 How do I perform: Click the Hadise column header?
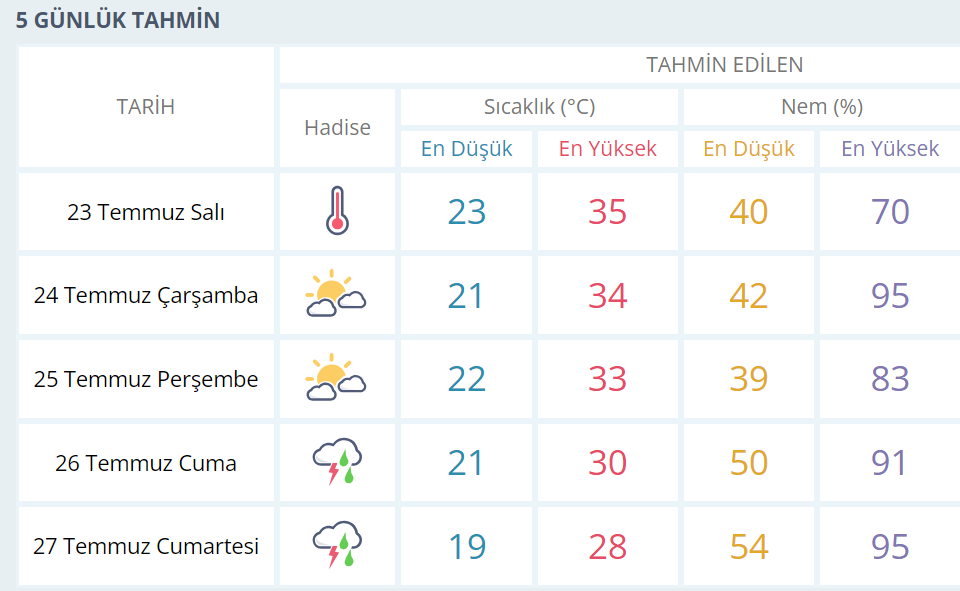pos(337,127)
